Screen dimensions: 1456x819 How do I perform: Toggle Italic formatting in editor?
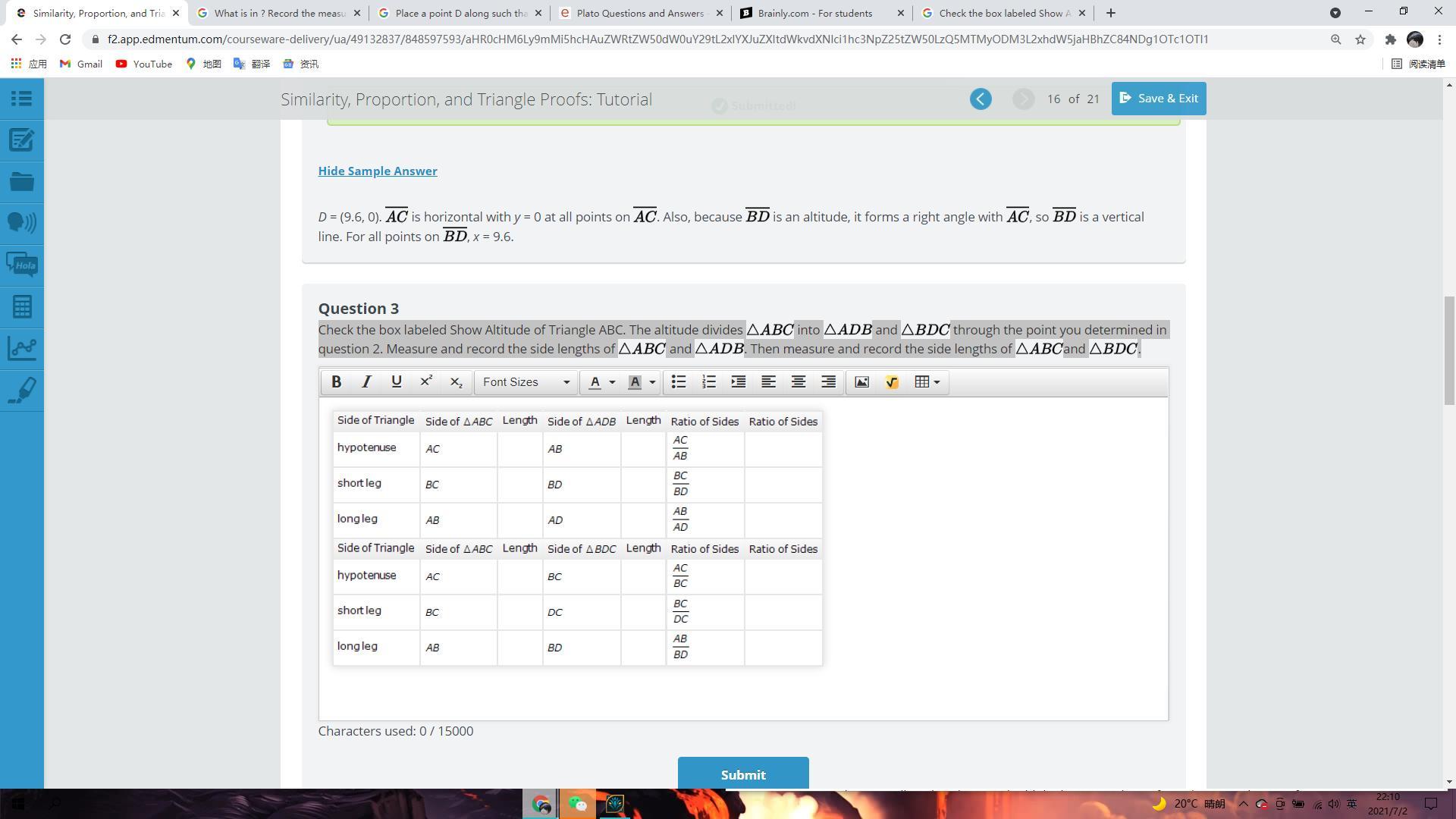click(x=366, y=382)
